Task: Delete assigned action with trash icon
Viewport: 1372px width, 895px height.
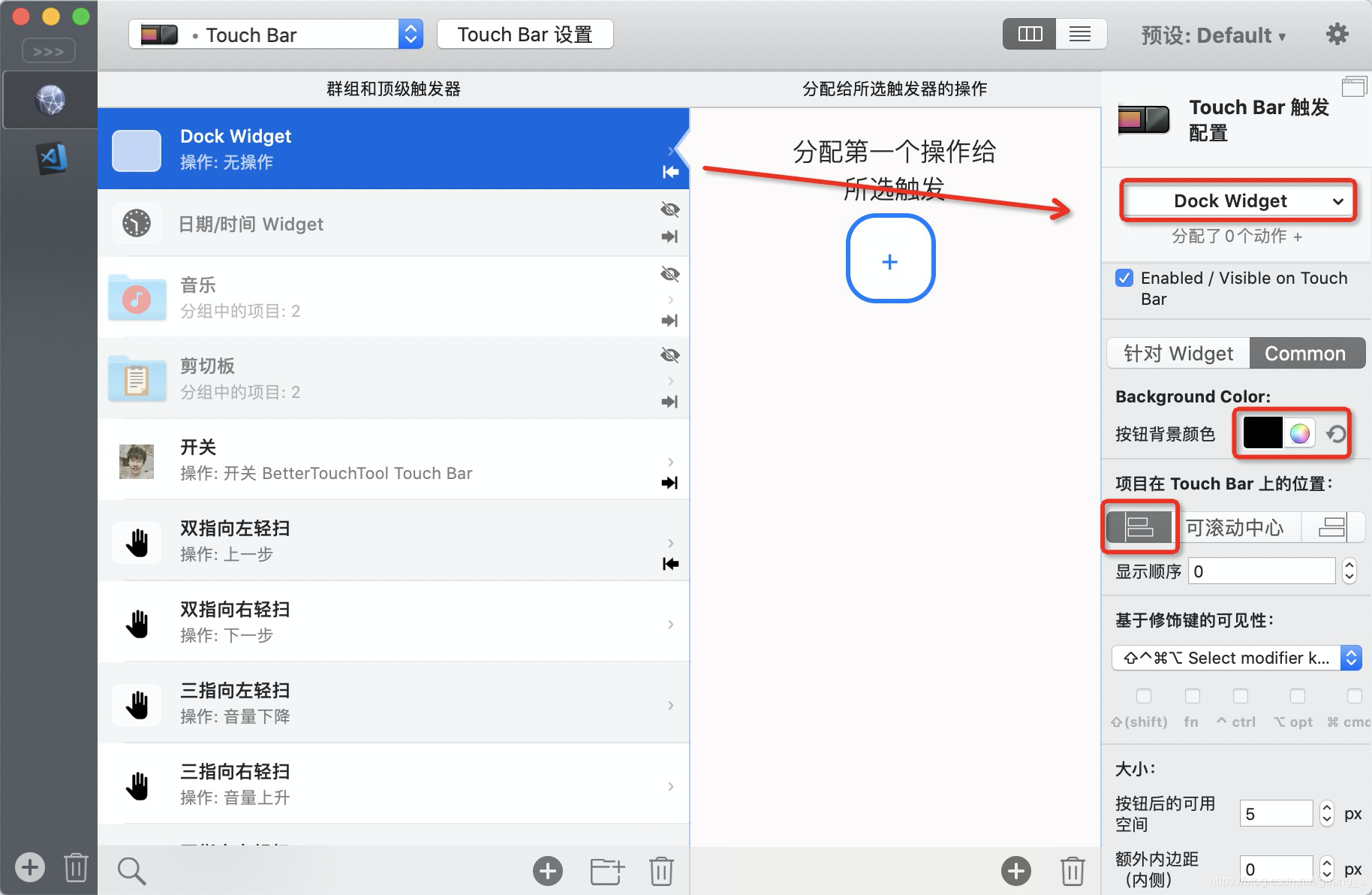Action: 1073,871
